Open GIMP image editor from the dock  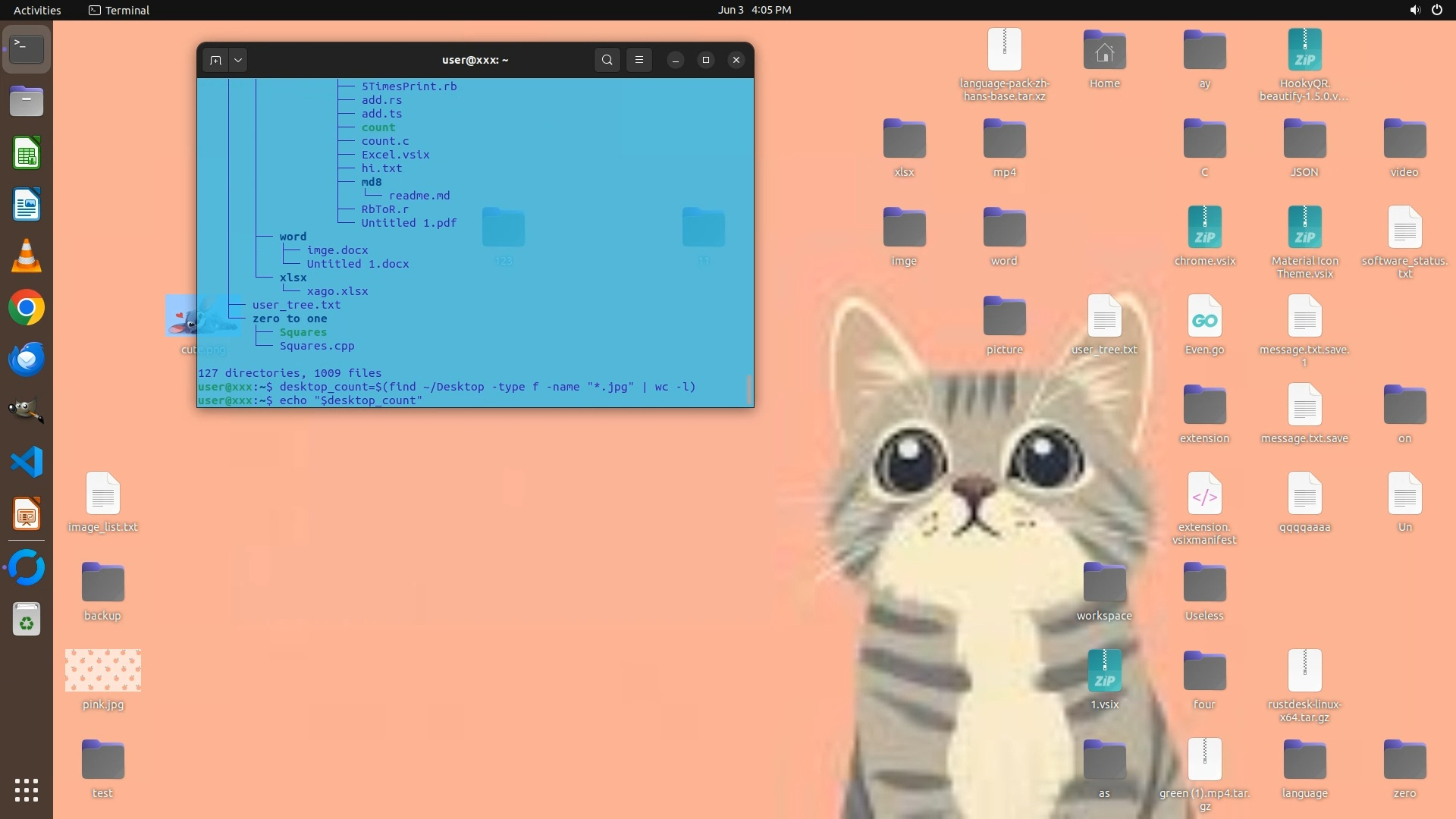click(27, 410)
